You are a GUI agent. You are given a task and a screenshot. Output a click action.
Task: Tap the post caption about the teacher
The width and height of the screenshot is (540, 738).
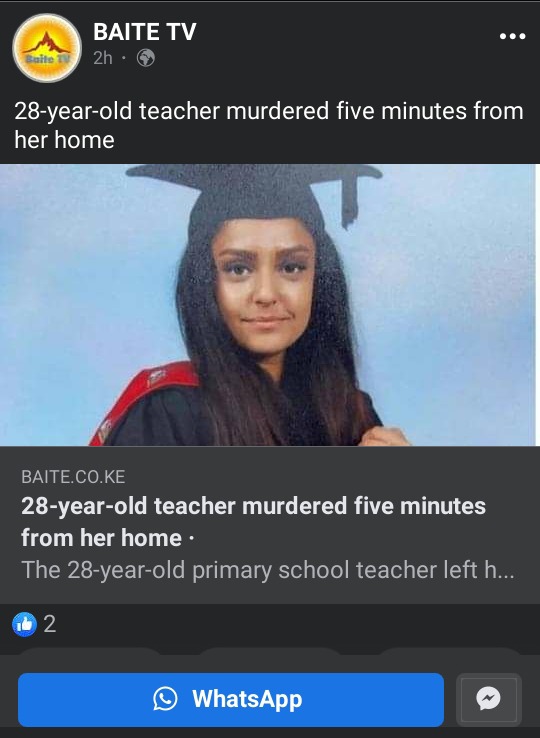tap(269, 125)
